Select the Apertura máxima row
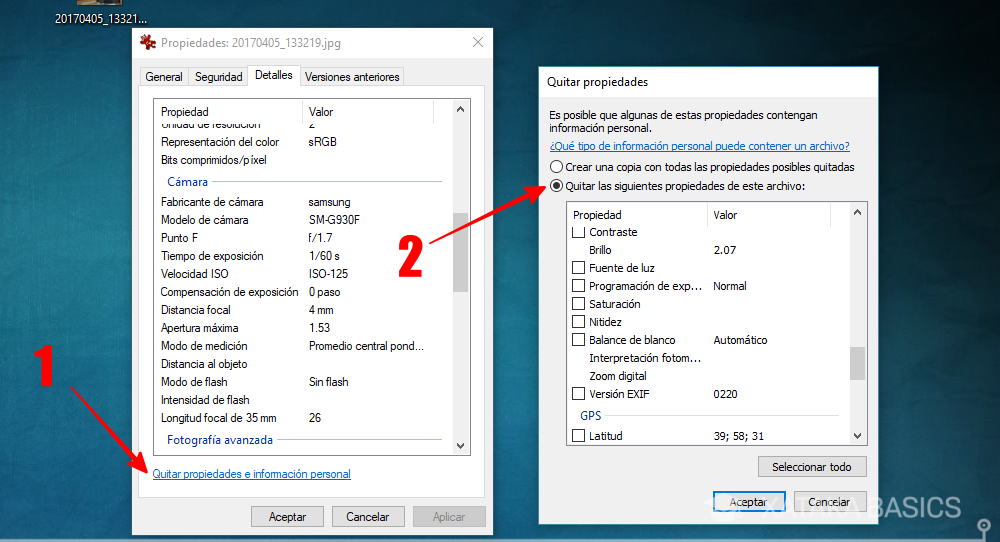The height and width of the screenshot is (542, 1000). [303, 328]
